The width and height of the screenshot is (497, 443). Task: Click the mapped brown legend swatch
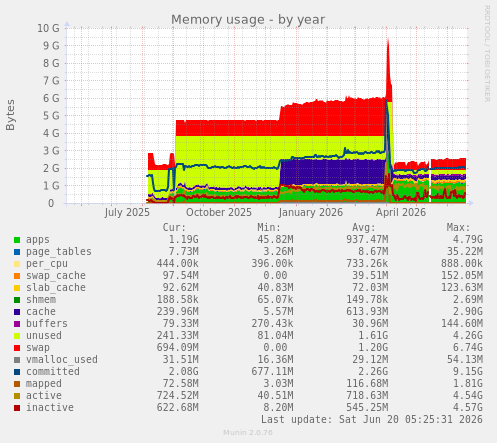(17, 384)
